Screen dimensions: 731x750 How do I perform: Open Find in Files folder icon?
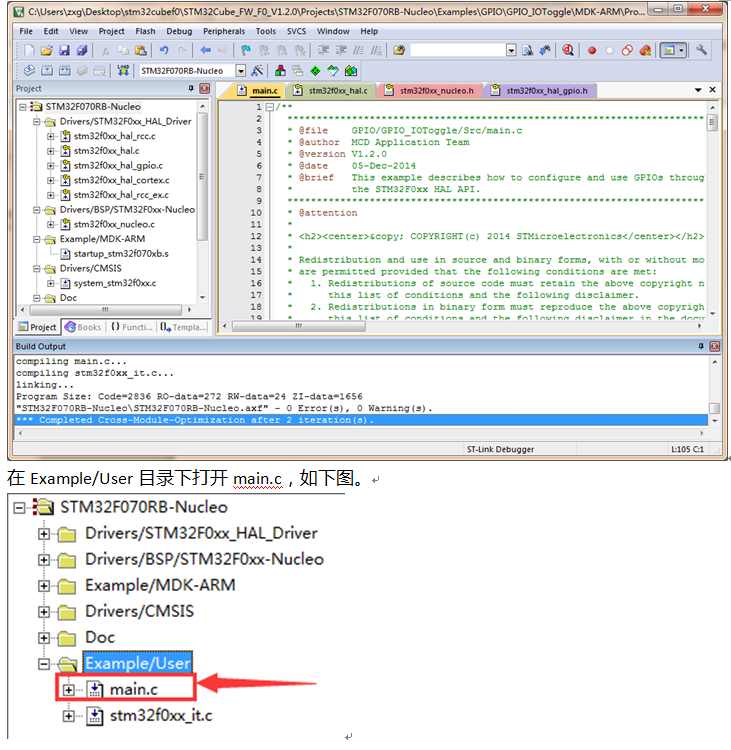399,50
